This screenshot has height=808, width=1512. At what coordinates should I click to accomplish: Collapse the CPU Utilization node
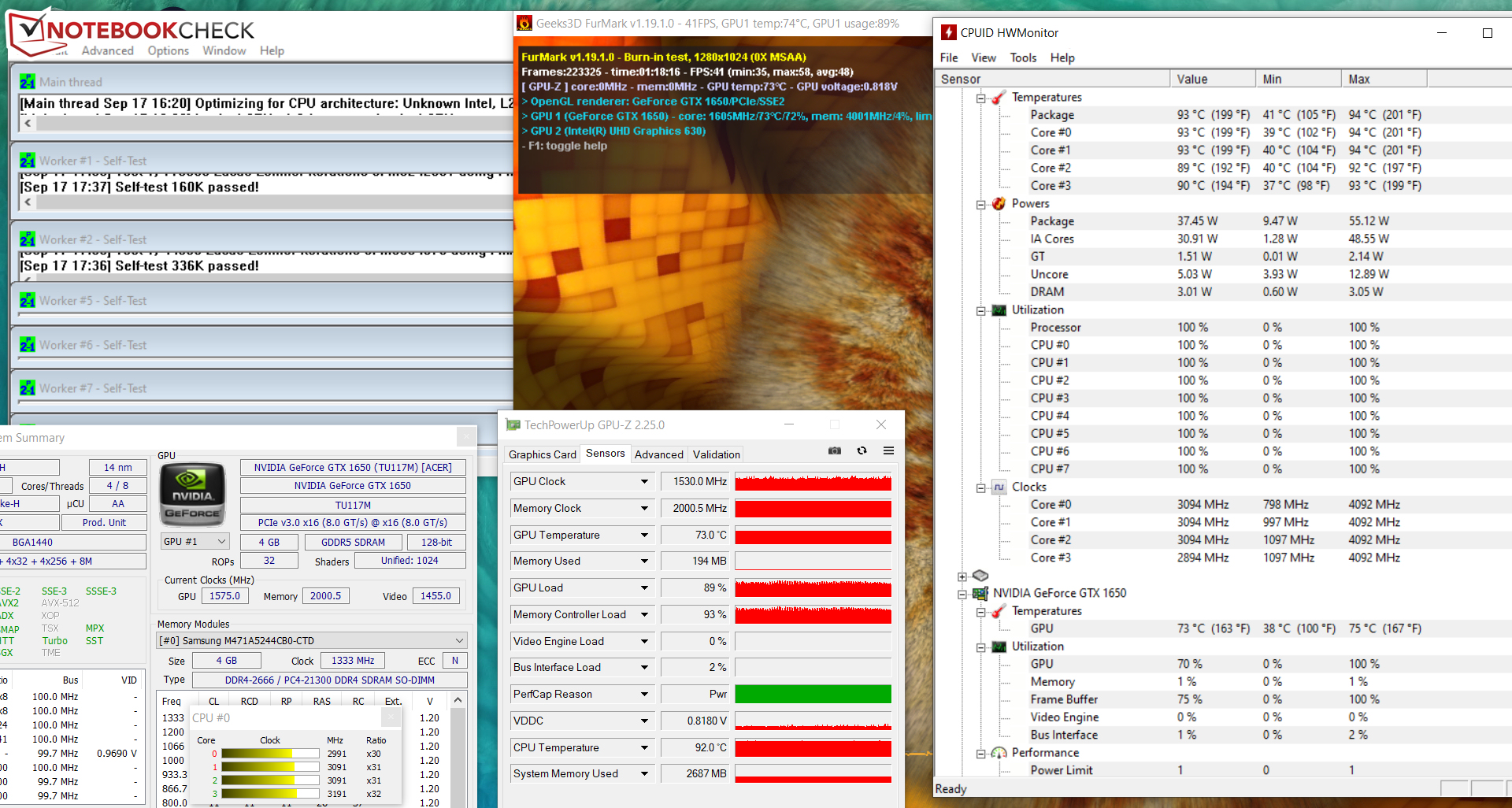[981, 311]
